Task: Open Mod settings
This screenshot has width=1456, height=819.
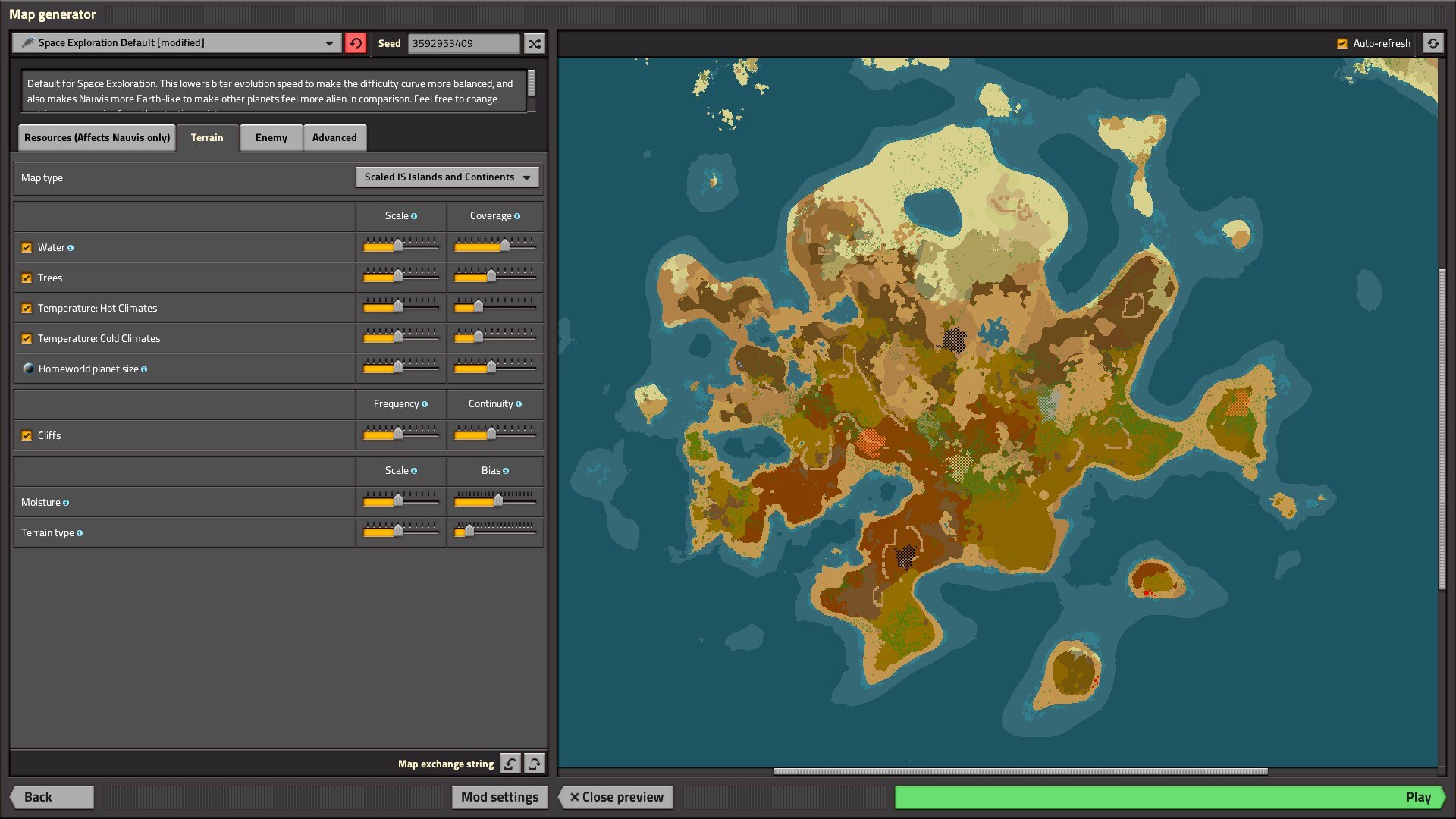Action: tap(500, 797)
